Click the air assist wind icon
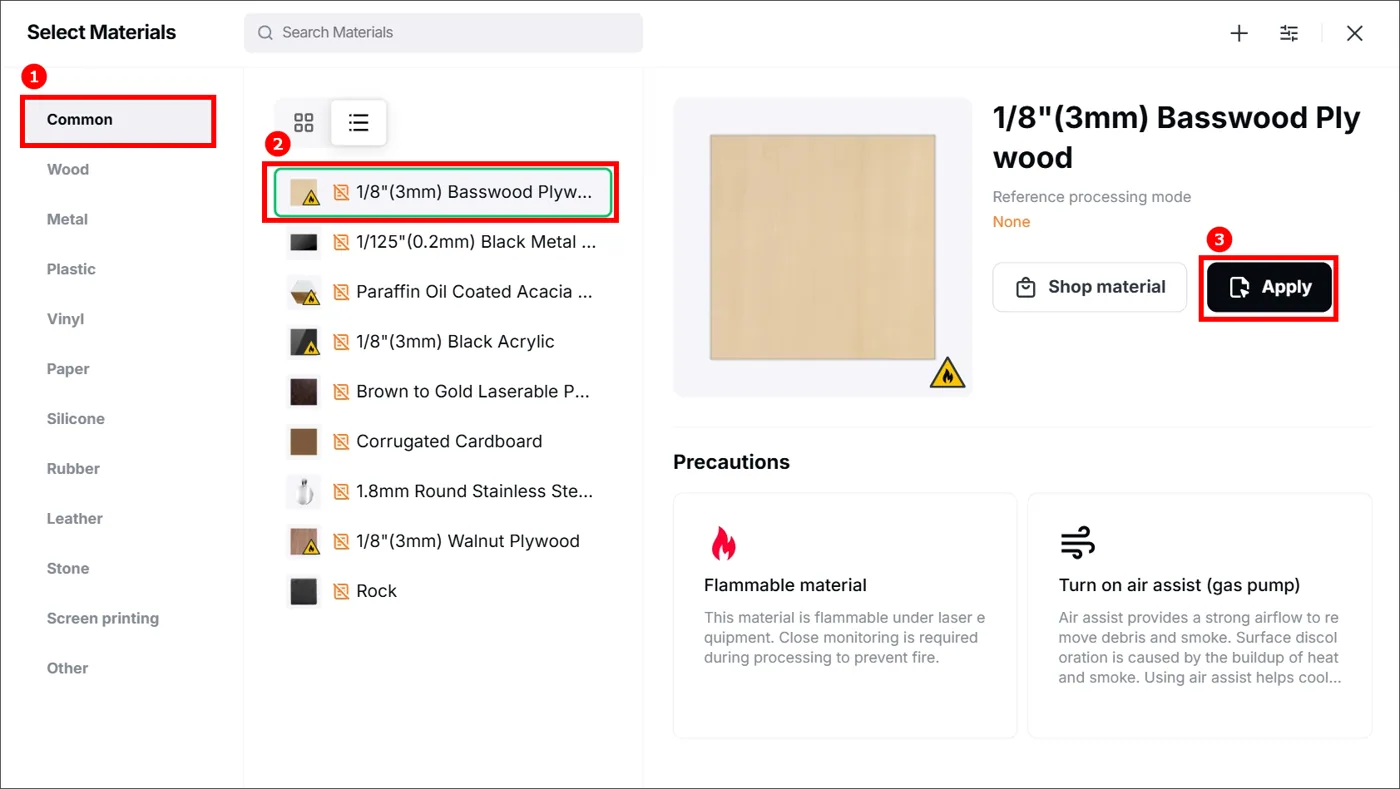 pos(1077,544)
